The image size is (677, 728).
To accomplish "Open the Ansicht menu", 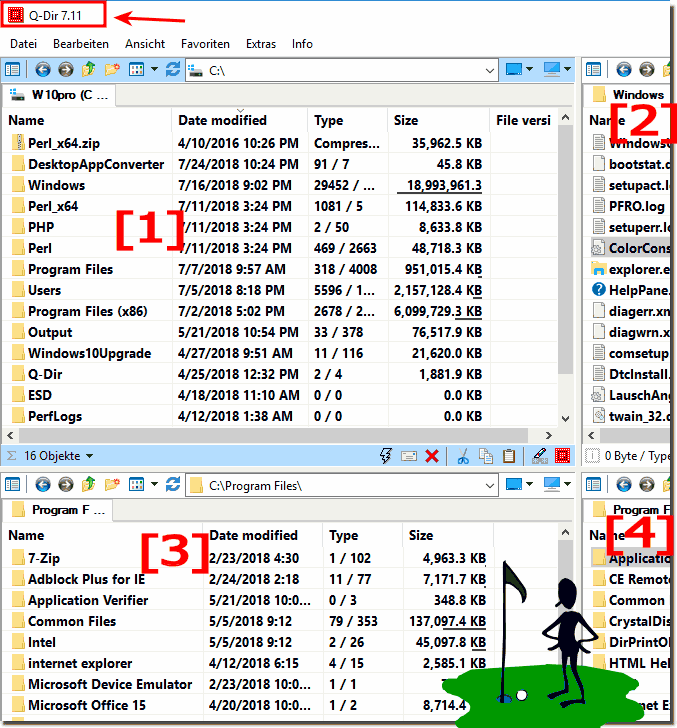I will click(x=145, y=44).
